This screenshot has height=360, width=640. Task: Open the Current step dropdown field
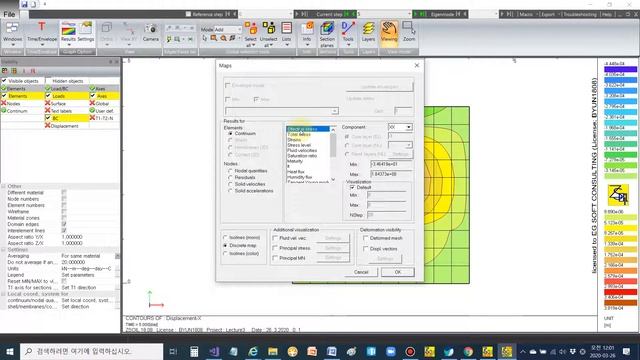[x=383, y=14]
